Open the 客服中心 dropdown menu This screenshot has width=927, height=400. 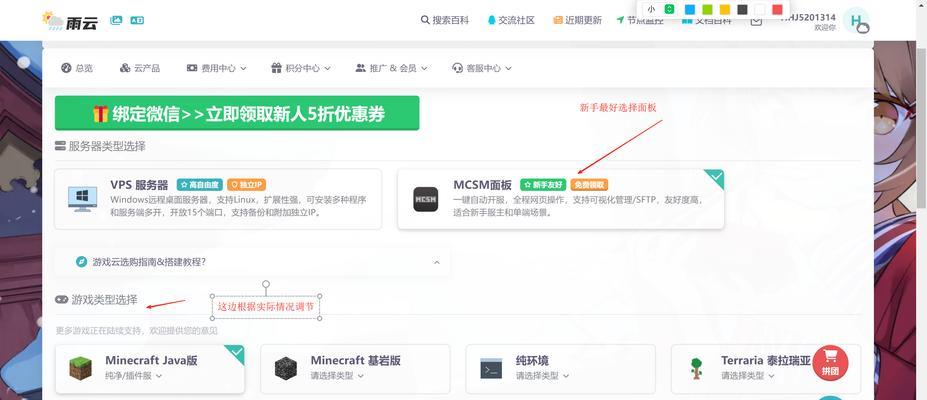point(482,68)
